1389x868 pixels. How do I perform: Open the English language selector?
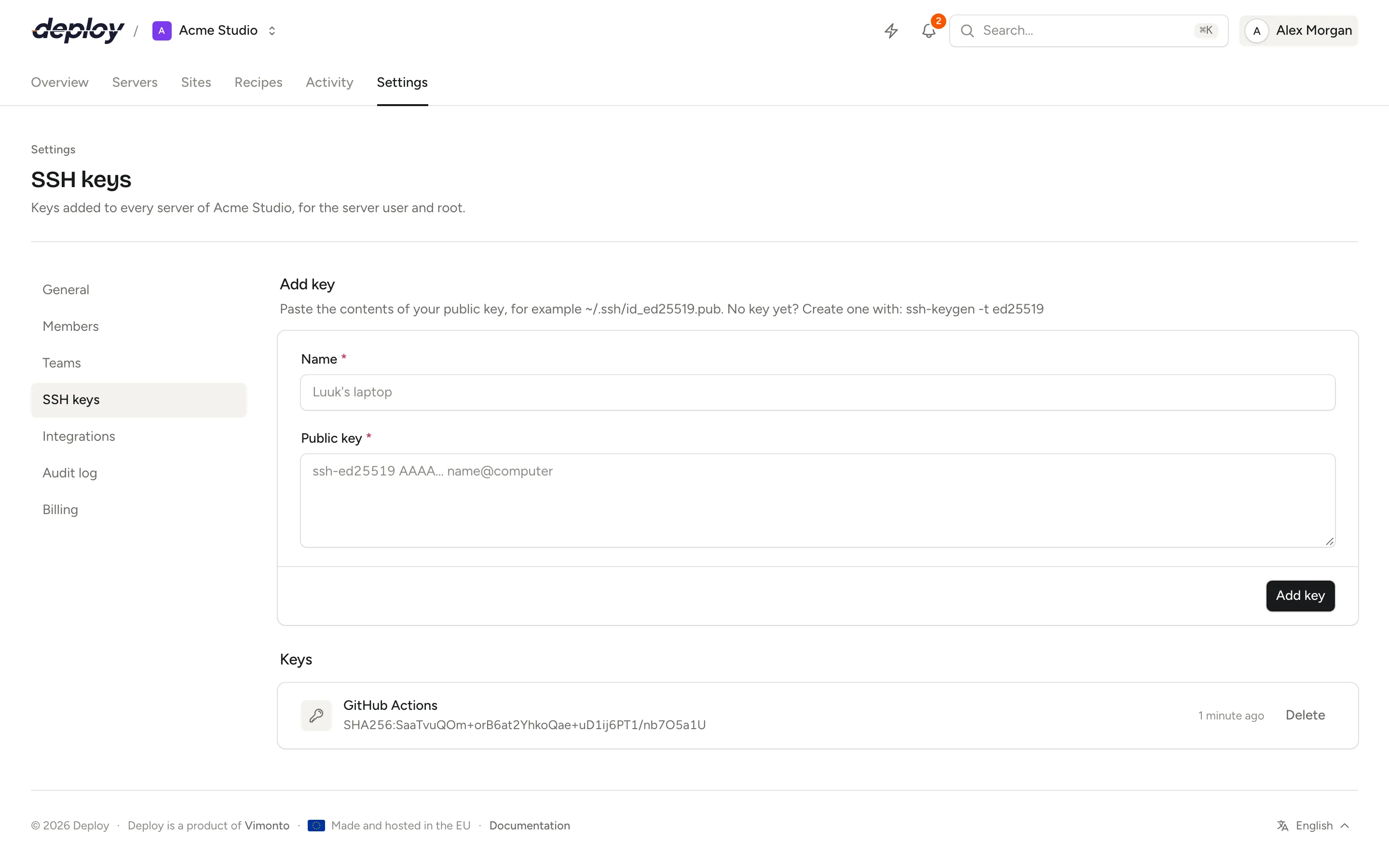[1313, 826]
